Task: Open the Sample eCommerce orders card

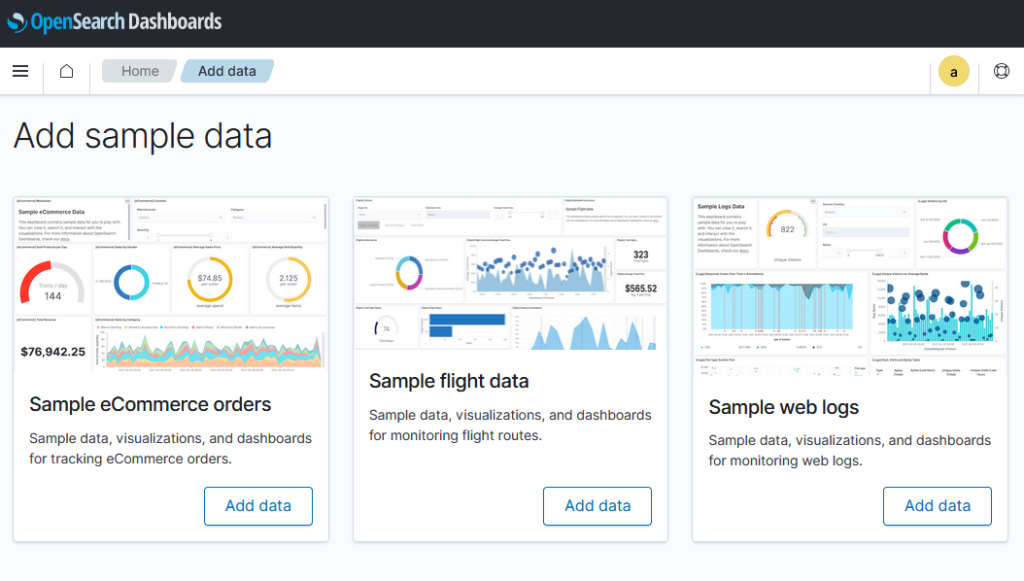Action: click(x=170, y=370)
